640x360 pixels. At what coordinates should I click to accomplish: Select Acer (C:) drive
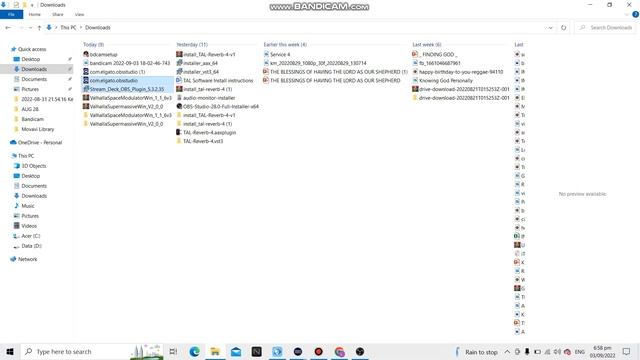pos(31,236)
